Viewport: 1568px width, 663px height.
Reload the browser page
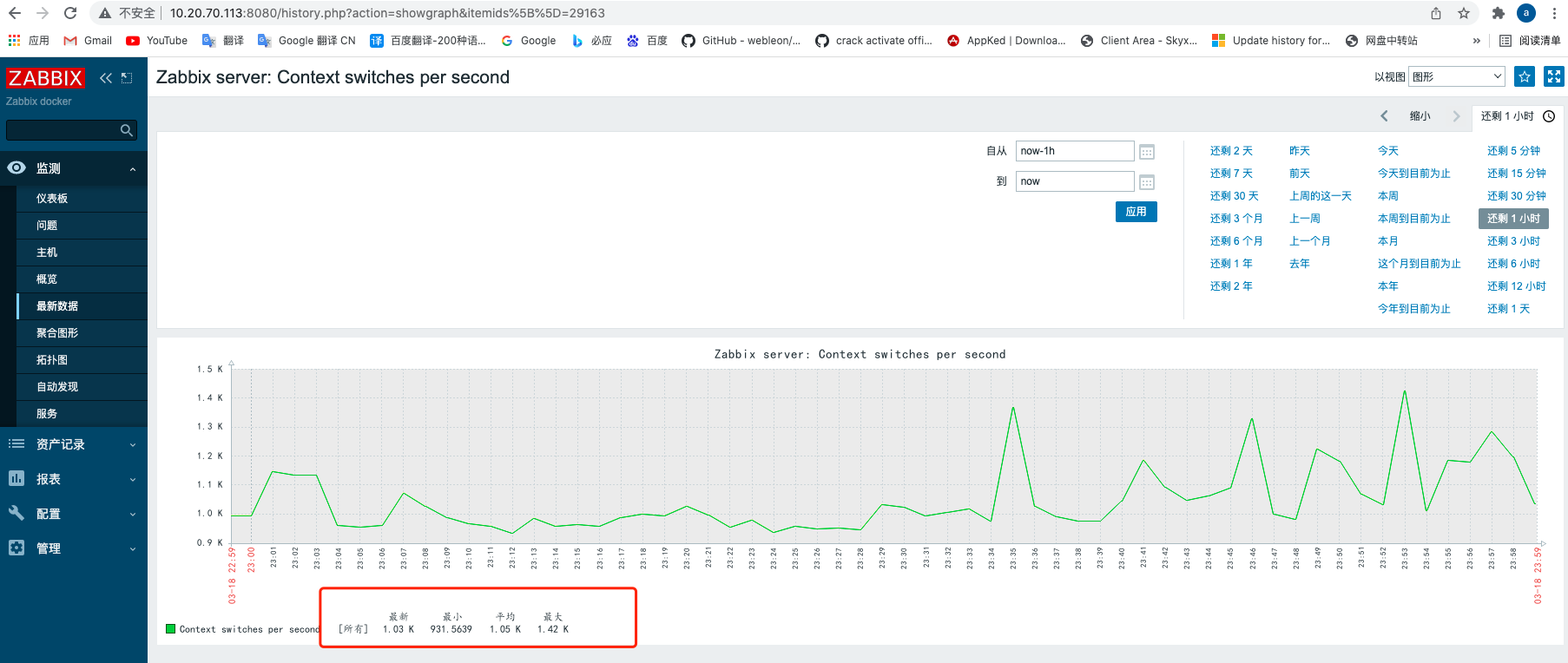70,13
